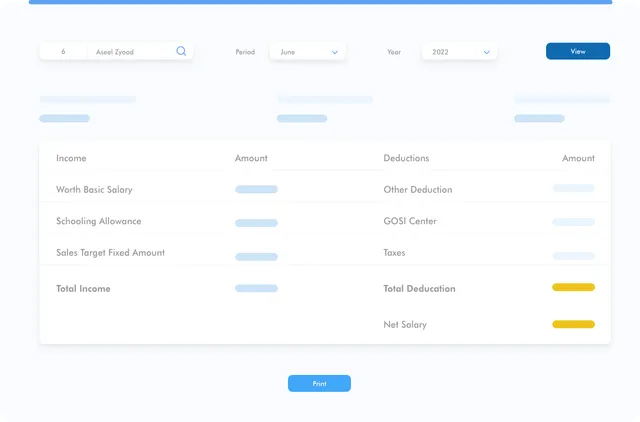Expand the Year dropdown showing 2022
Screen dimensions: 640x422
[x=459, y=52]
